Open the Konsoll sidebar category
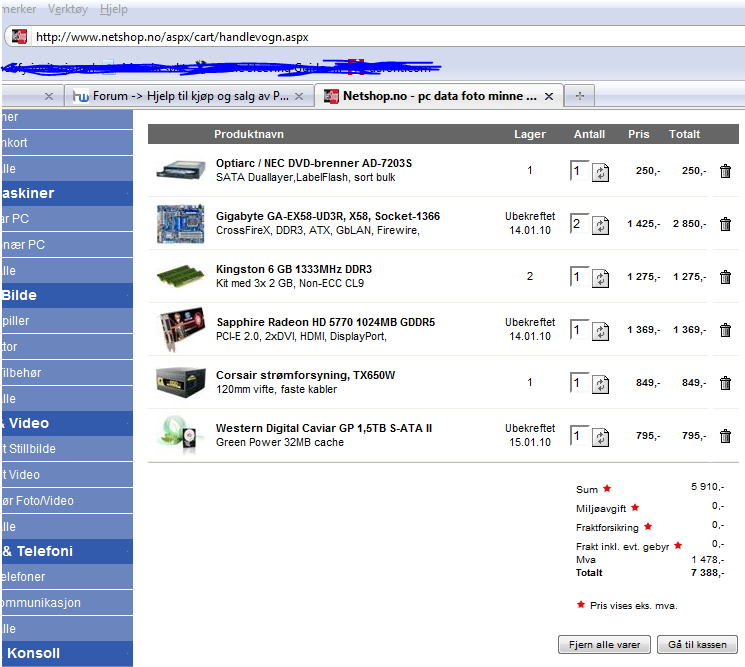The height and width of the screenshot is (667, 745). point(67,653)
